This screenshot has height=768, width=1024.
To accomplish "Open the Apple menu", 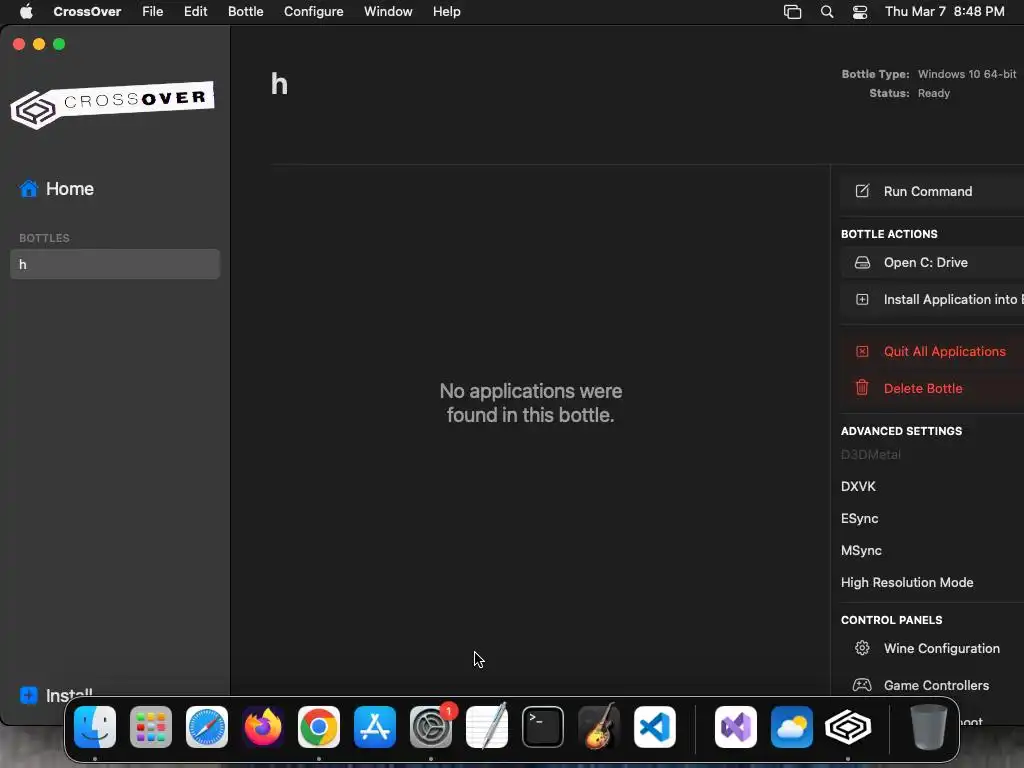I will click(x=26, y=12).
